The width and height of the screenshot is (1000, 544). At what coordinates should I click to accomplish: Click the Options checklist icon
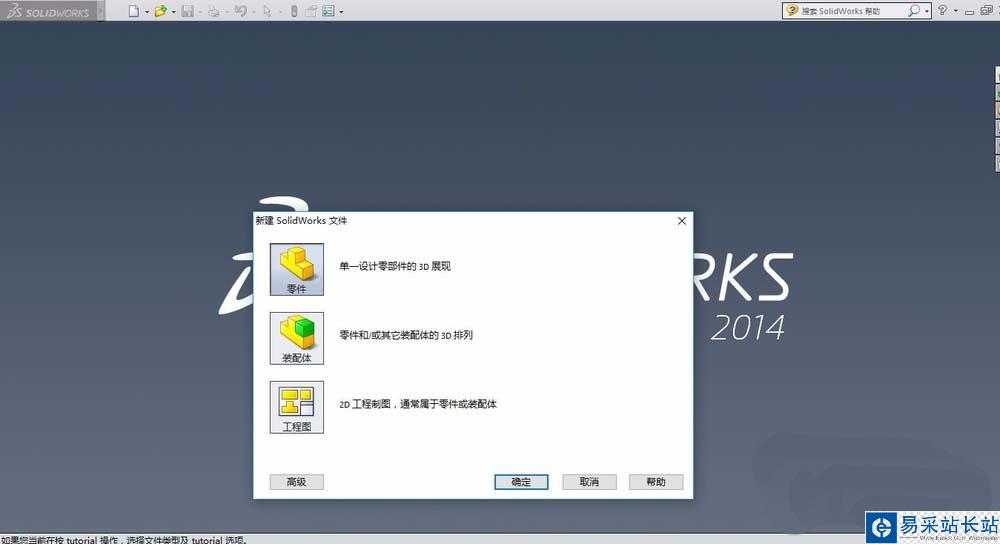click(x=328, y=11)
